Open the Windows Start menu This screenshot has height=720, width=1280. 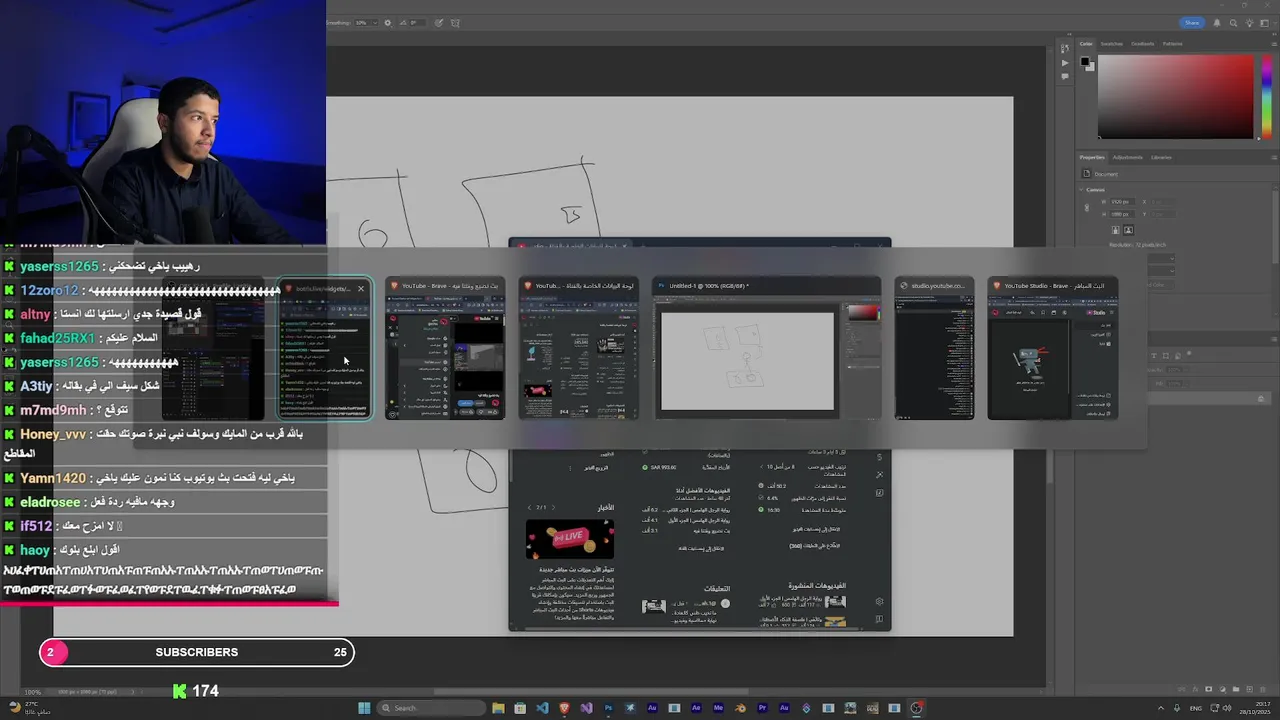click(364, 708)
